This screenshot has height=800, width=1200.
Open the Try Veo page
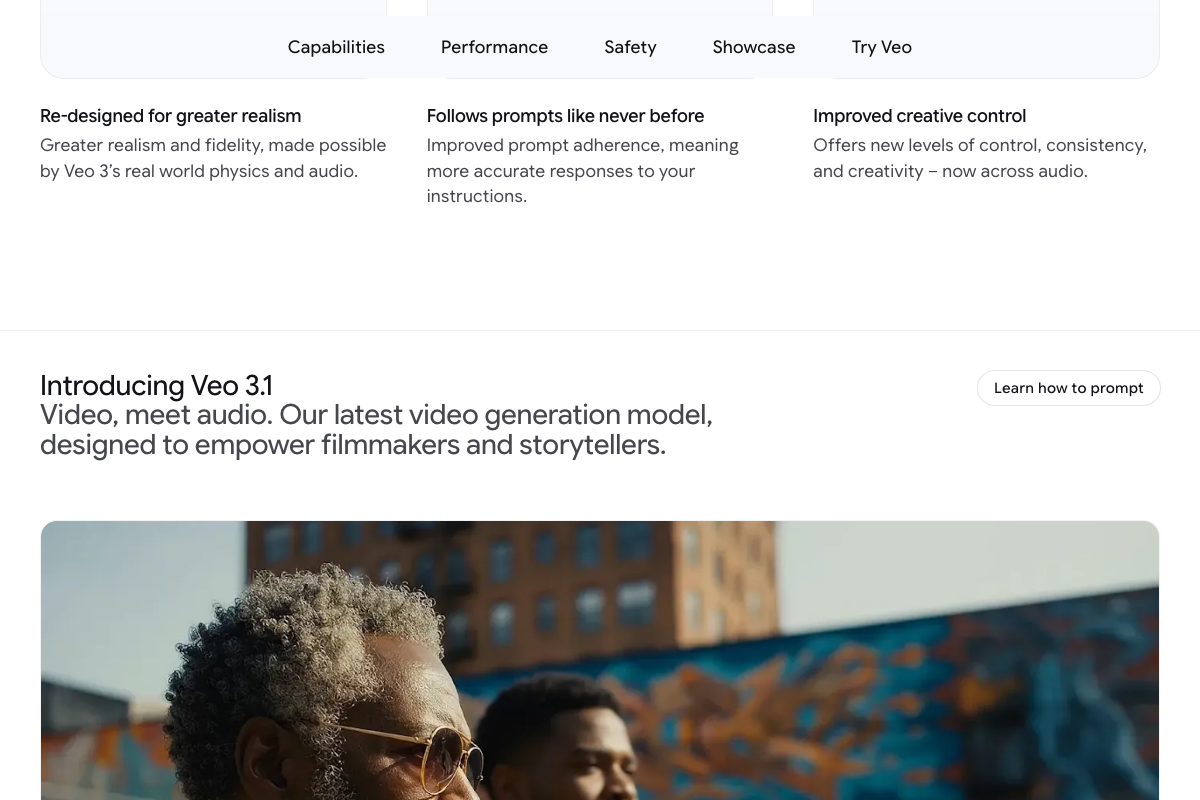click(881, 47)
